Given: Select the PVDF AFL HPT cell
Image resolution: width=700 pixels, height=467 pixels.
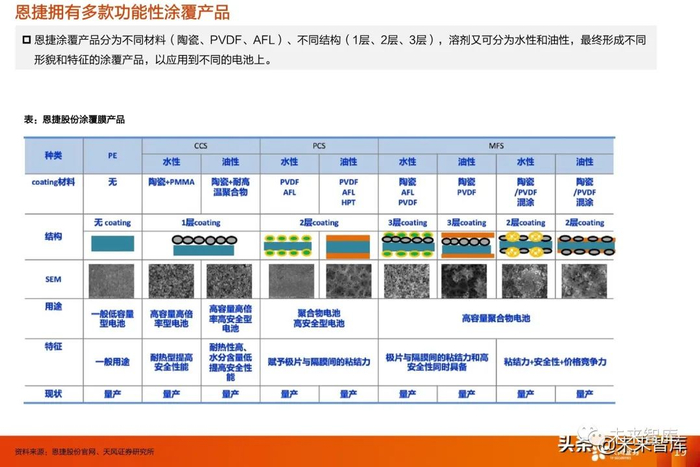Looking at the screenshot, I should [349, 192].
